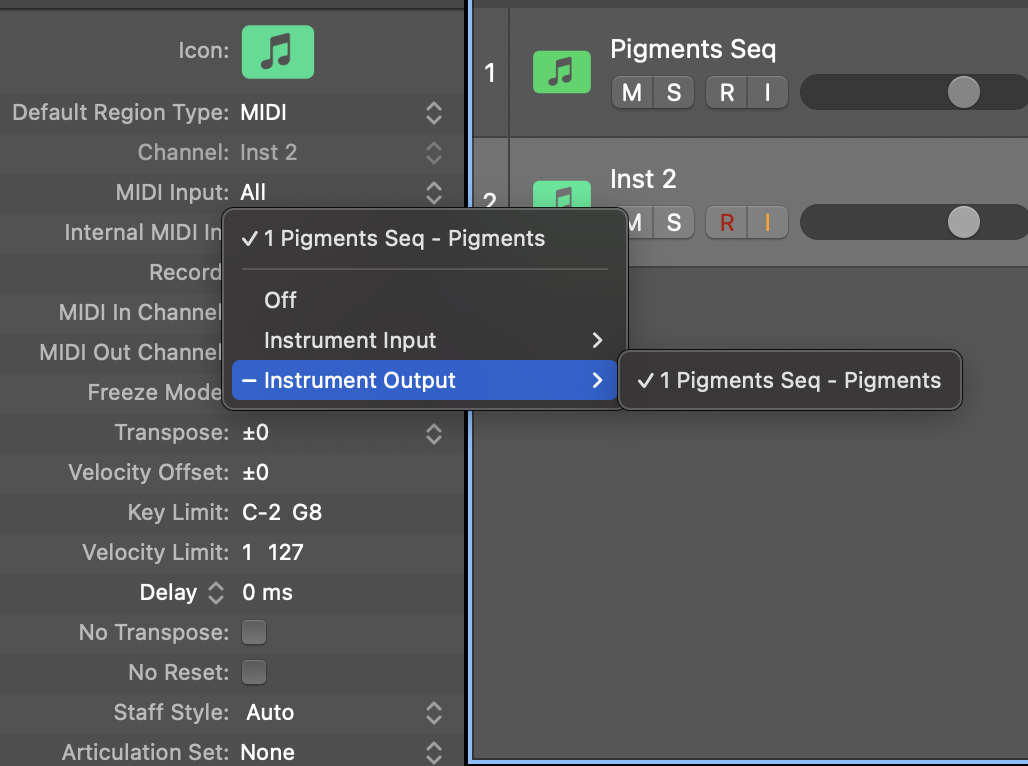Enable the No Transpose checkbox

(254, 632)
